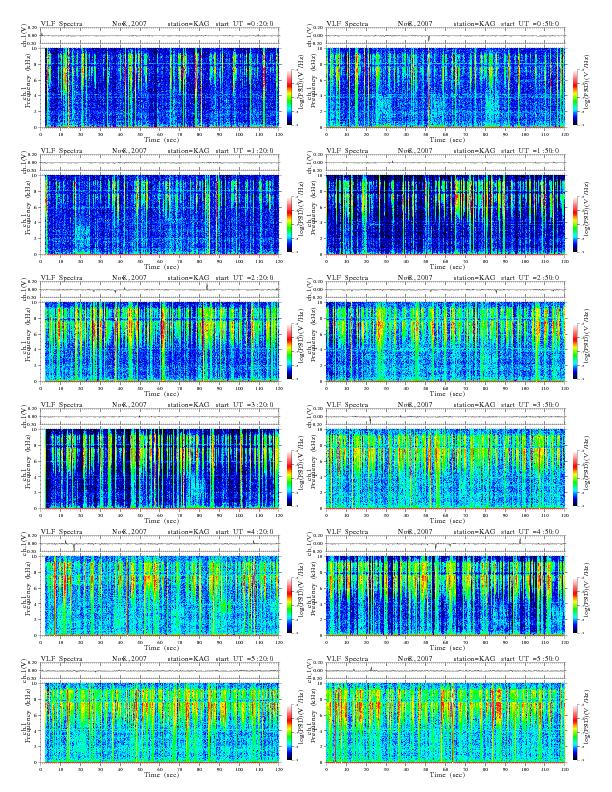Click the title text 'start UT =3:50:0'

coord(531,405)
